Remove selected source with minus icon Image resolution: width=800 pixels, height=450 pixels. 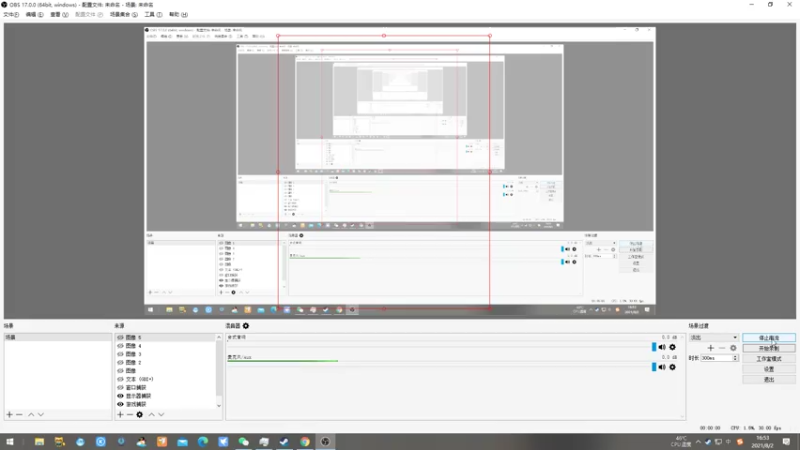coord(130,415)
